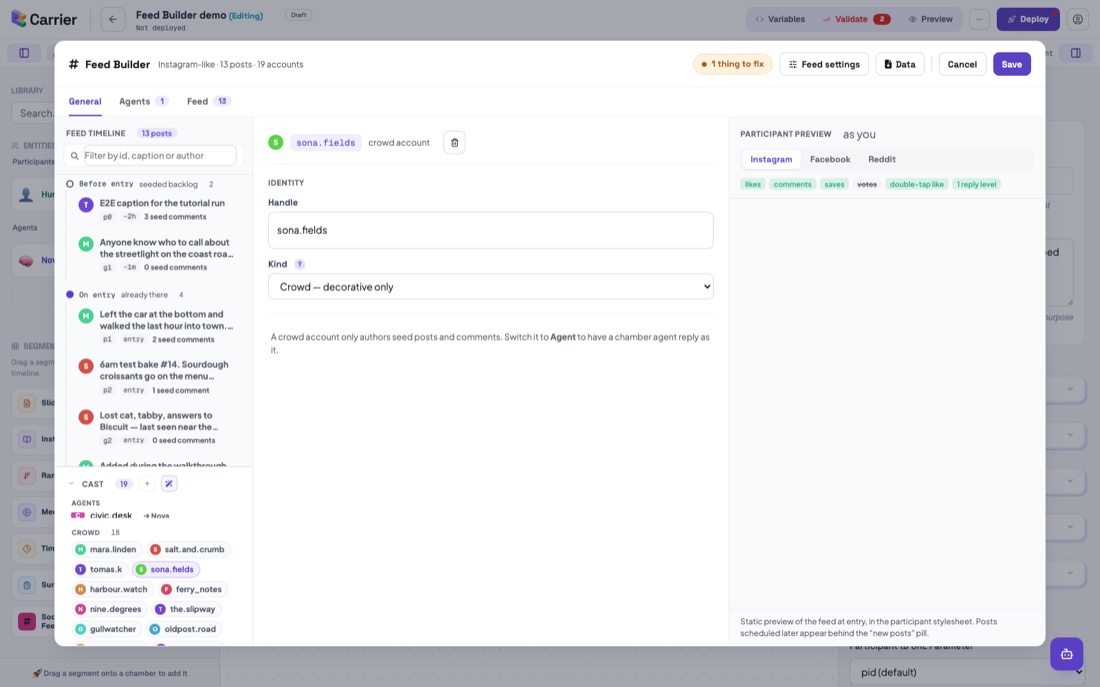Deploy the Feed Builder demo
1100x687 pixels.
[x=1028, y=19]
